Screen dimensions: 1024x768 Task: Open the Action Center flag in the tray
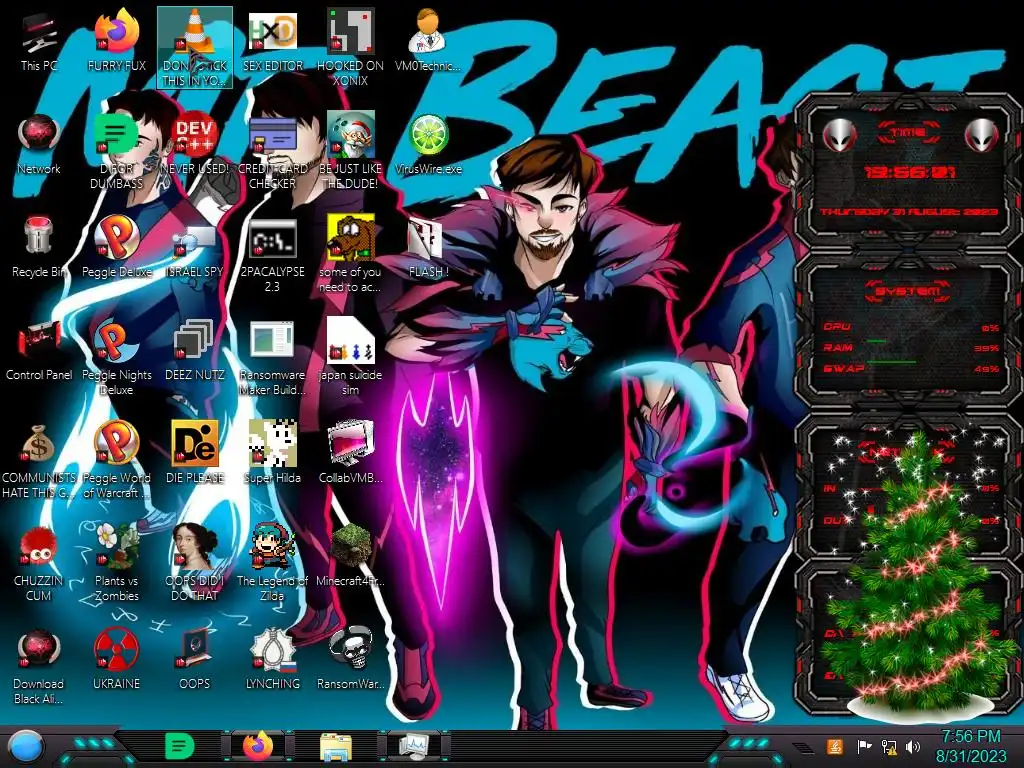(x=865, y=746)
